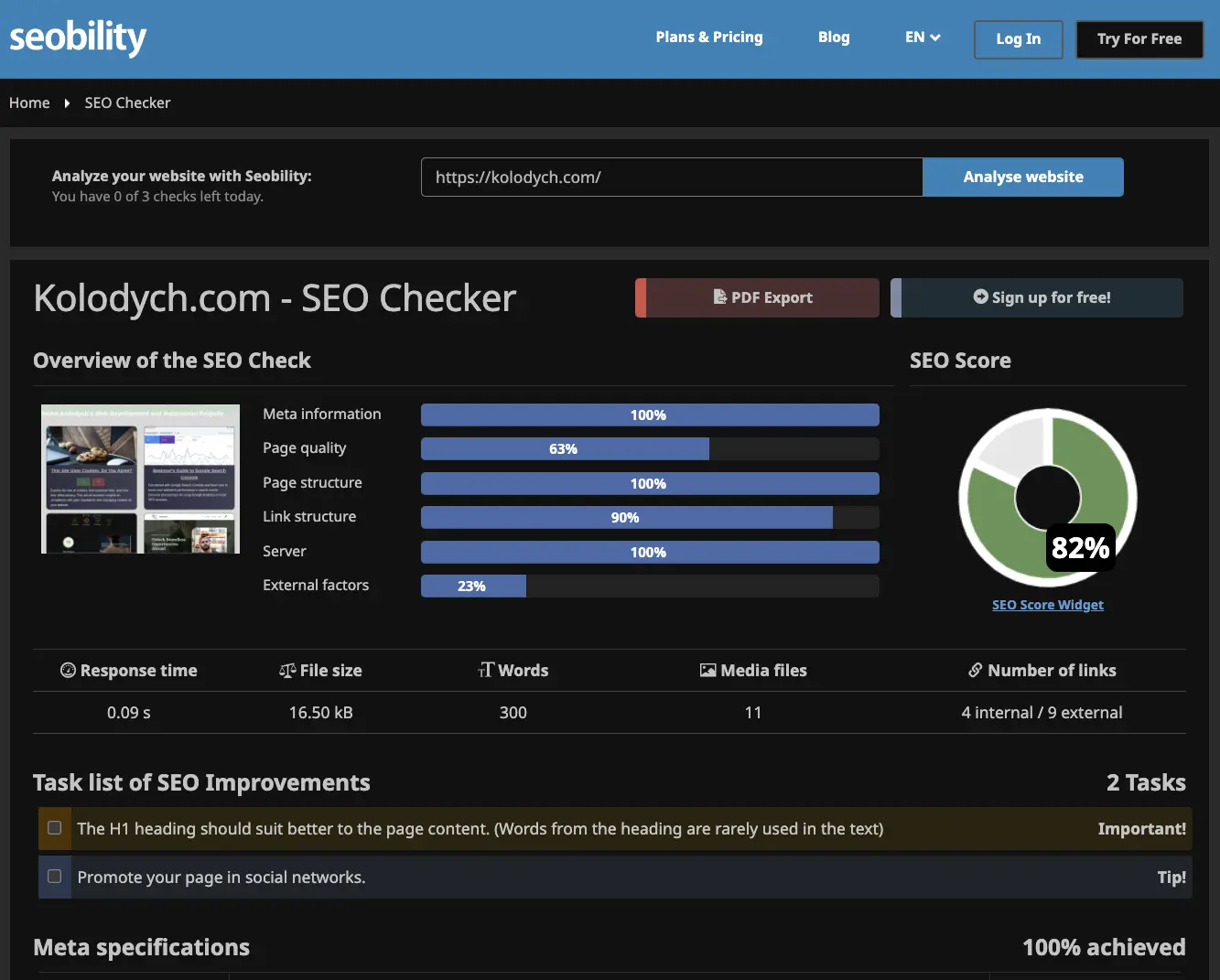Viewport: 1220px width, 980px height.
Task: Click the scale icon beside File size
Action: [287, 670]
